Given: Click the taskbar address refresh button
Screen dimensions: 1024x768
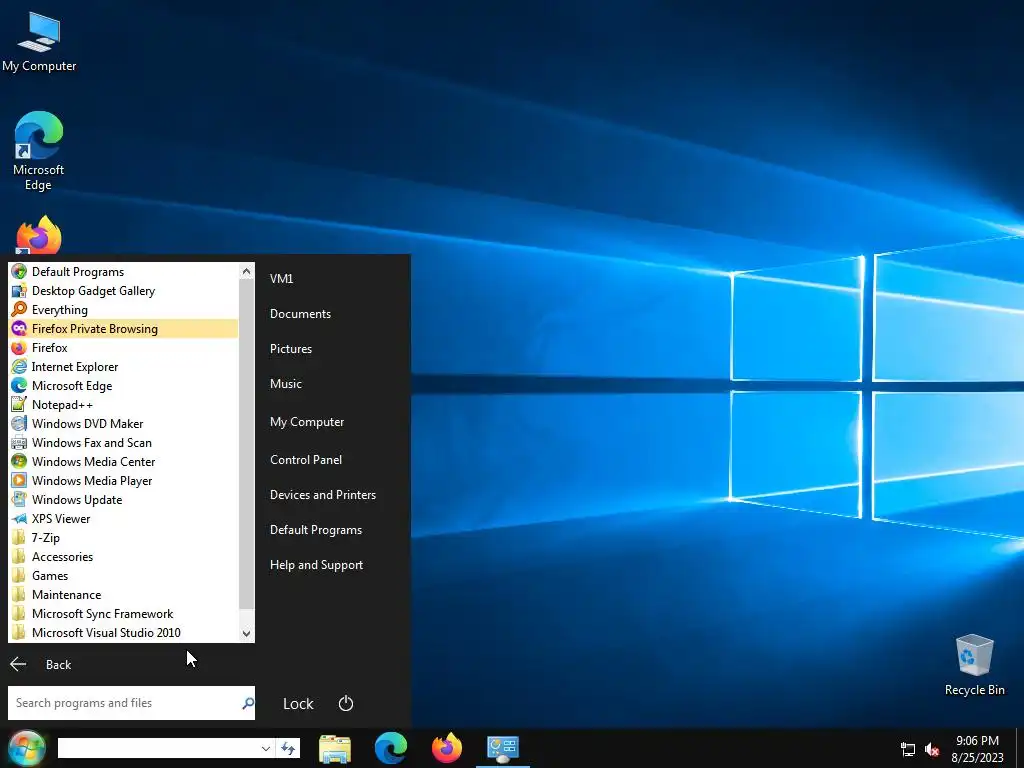Looking at the screenshot, I should coord(288,748).
